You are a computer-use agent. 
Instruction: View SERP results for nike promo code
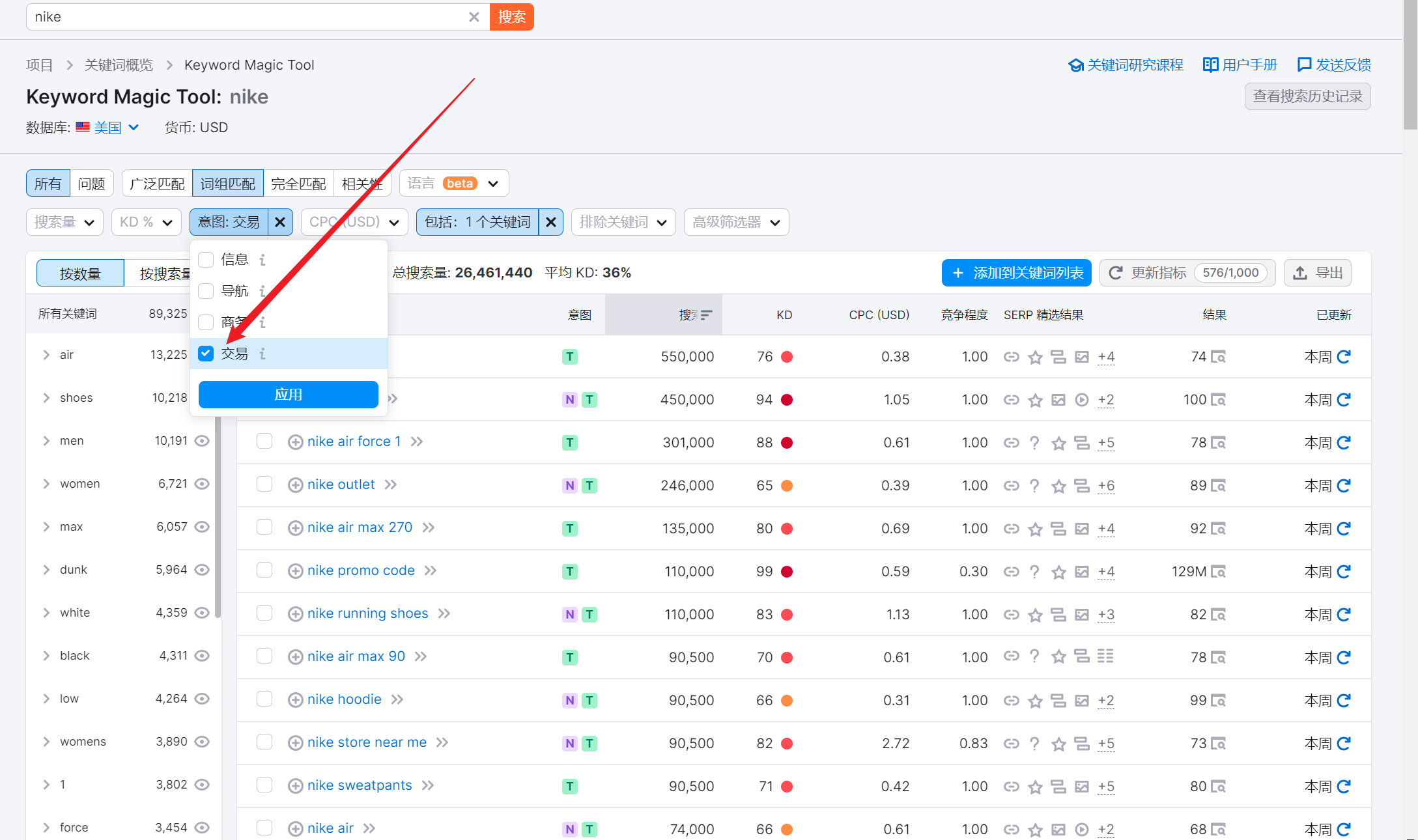(x=1218, y=572)
